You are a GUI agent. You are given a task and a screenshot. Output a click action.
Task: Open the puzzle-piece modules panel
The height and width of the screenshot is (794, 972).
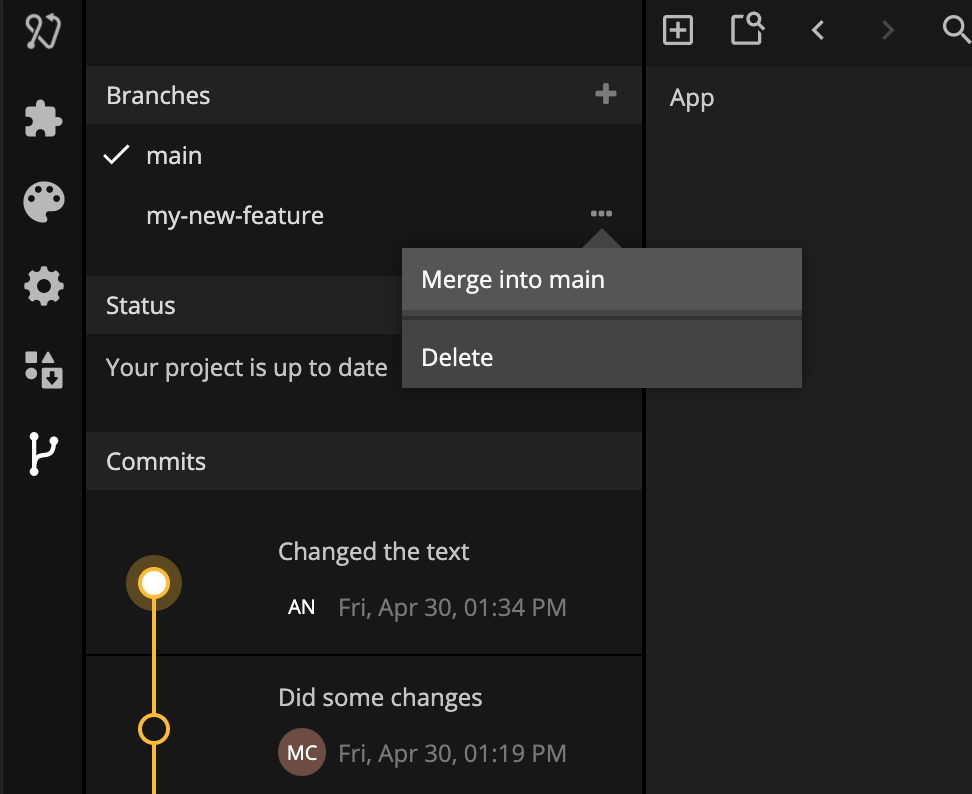click(x=43, y=118)
